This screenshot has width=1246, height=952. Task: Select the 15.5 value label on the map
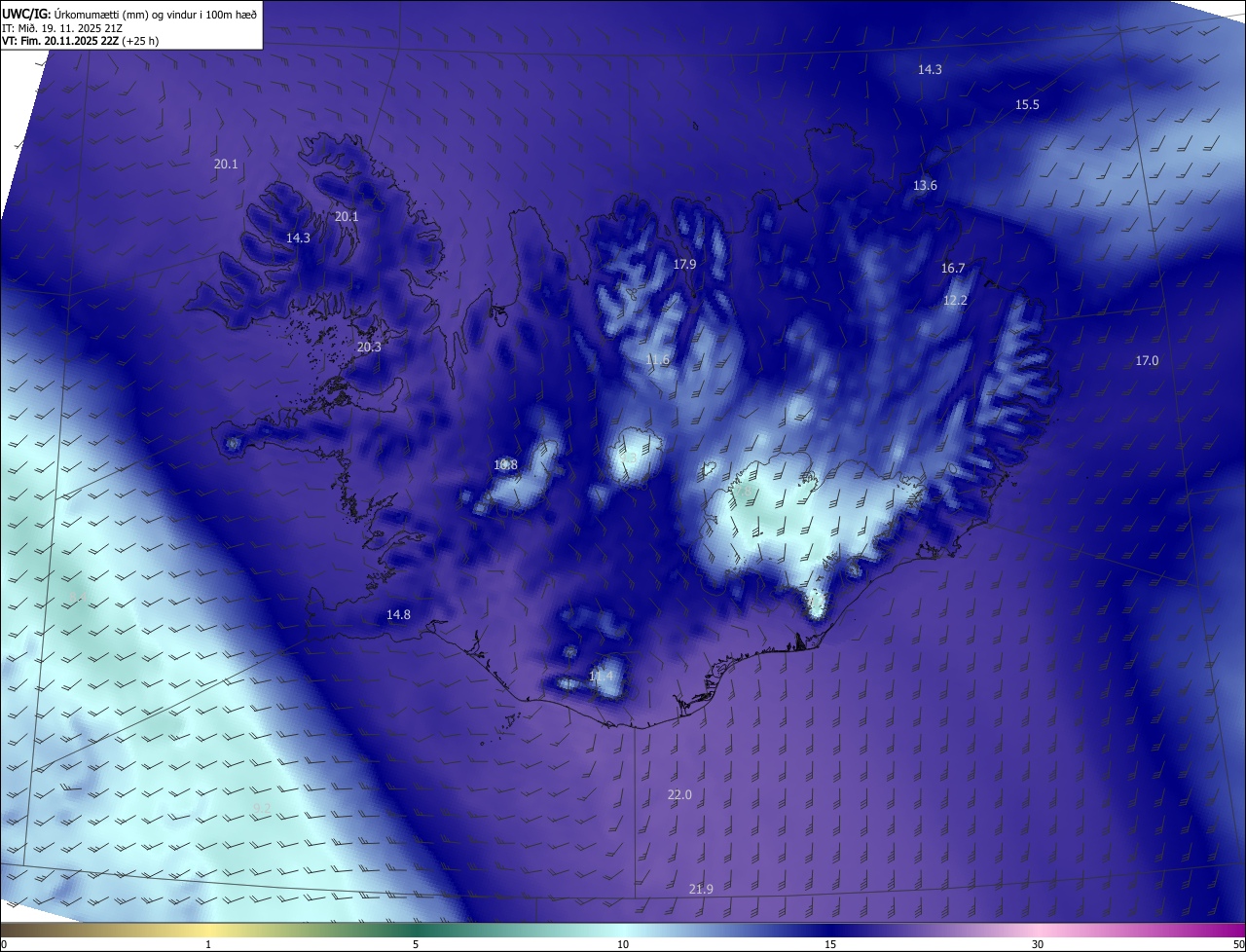pyautogui.click(x=1027, y=105)
